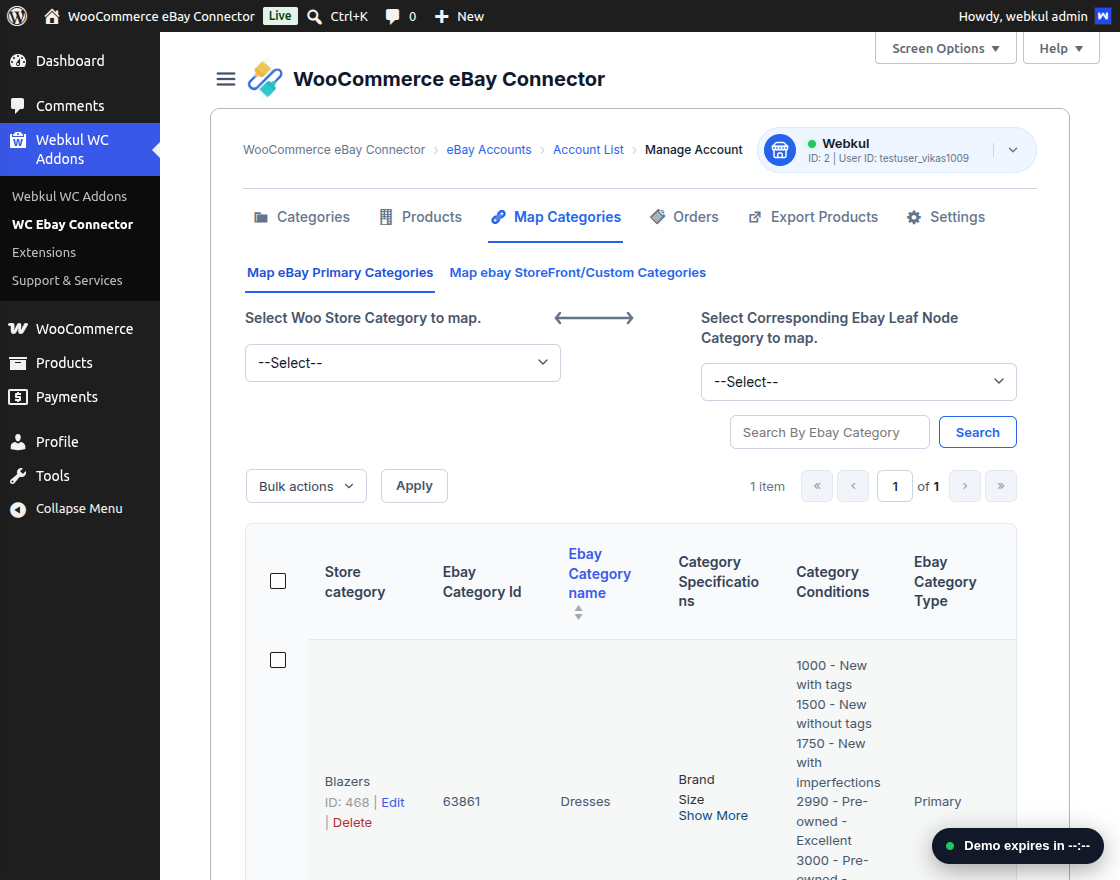This screenshot has width=1120, height=880.
Task: Select Map ebay StoreFront/Custom Categories subtab
Action: pos(578,273)
